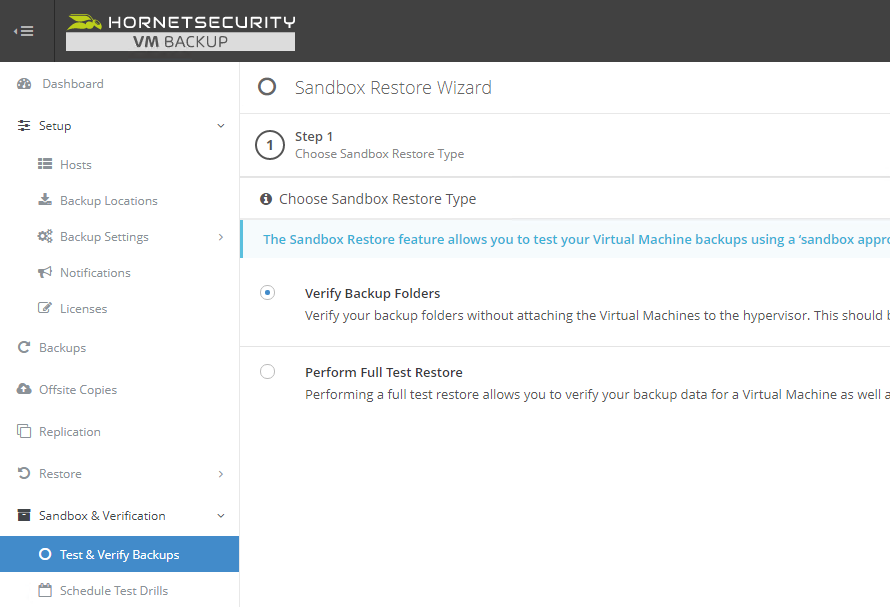The image size is (890, 607).
Task: Select the Perform Full Test Restore option
Action: point(267,371)
